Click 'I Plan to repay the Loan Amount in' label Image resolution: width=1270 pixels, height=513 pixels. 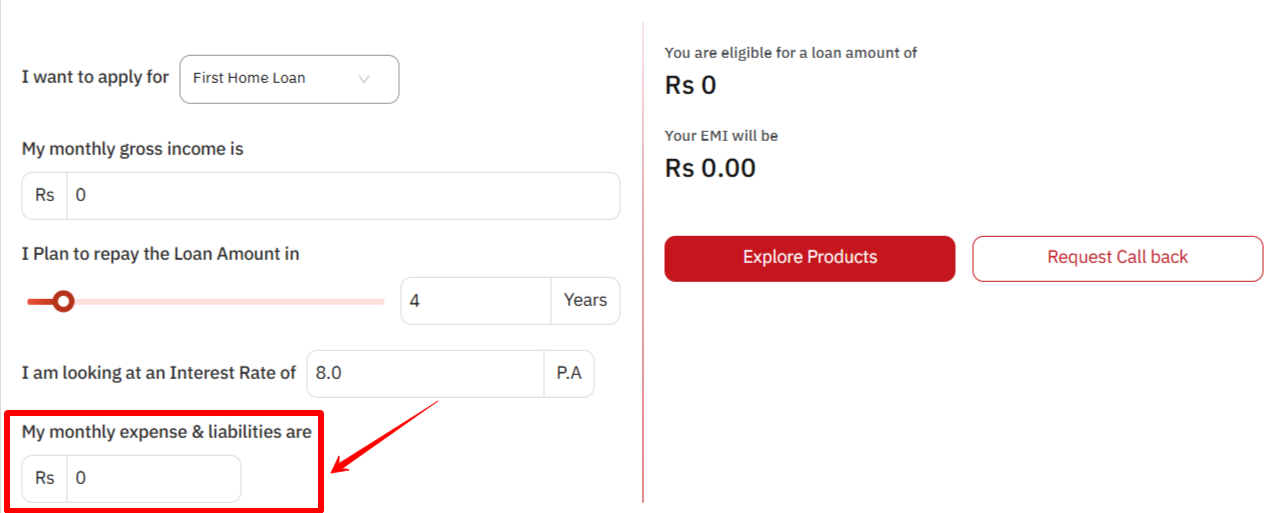coord(160,254)
